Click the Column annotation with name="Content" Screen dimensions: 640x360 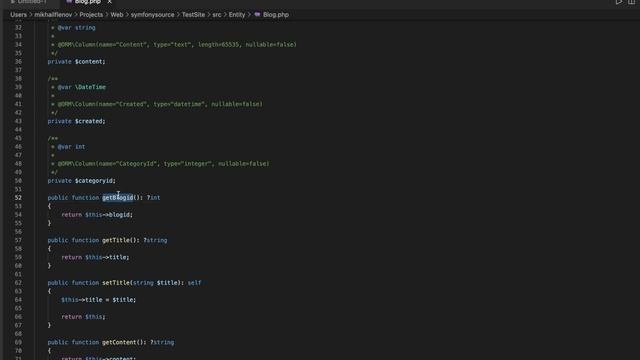tap(177, 44)
